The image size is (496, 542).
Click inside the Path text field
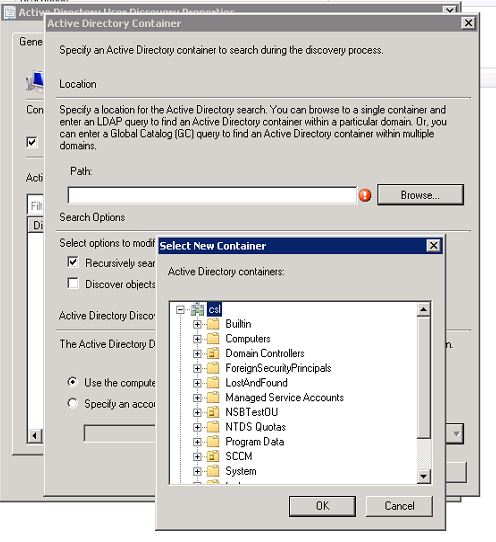coord(212,195)
